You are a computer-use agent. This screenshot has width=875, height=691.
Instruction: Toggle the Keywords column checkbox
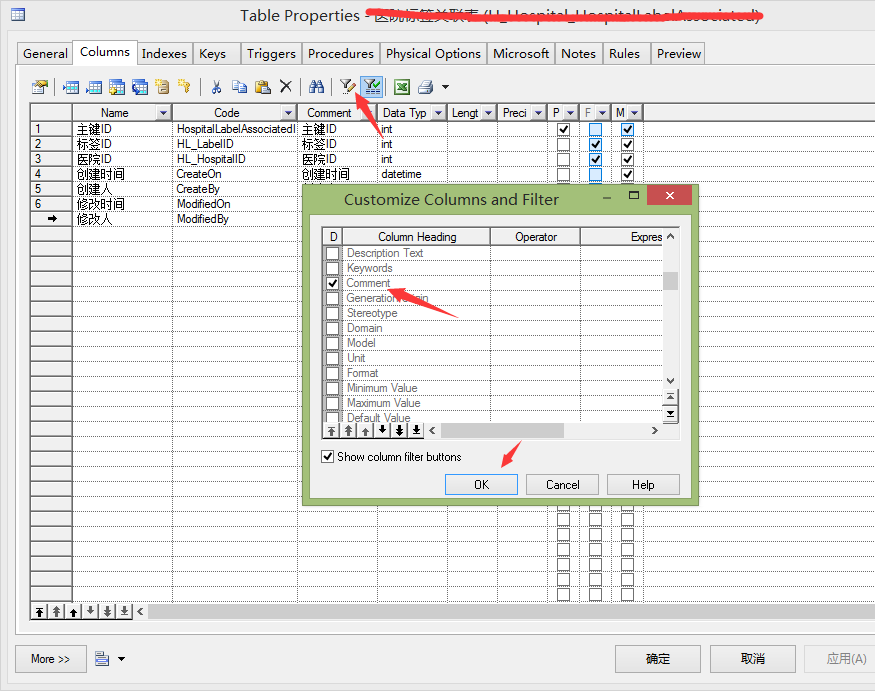(333, 268)
